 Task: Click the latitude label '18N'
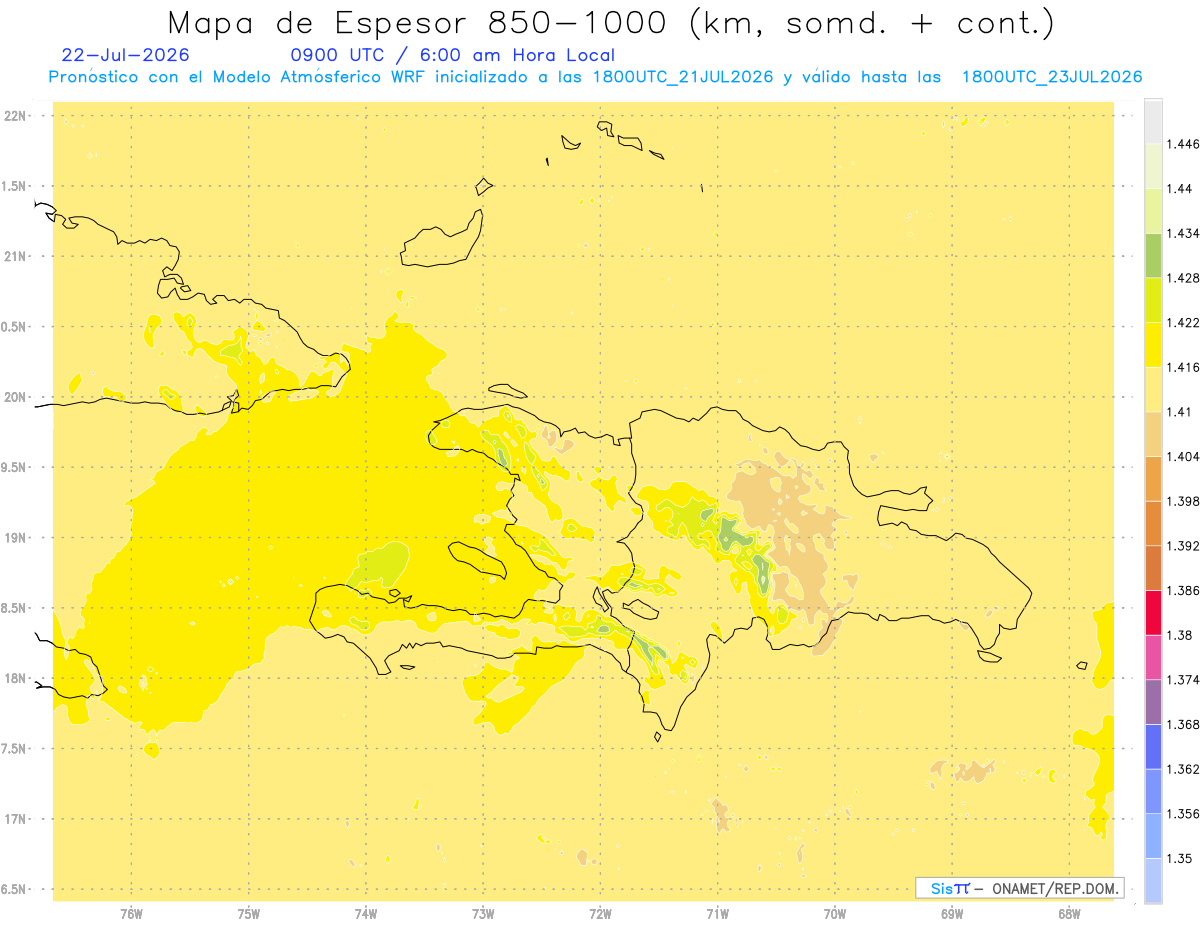pyautogui.click(x=16, y=678)
